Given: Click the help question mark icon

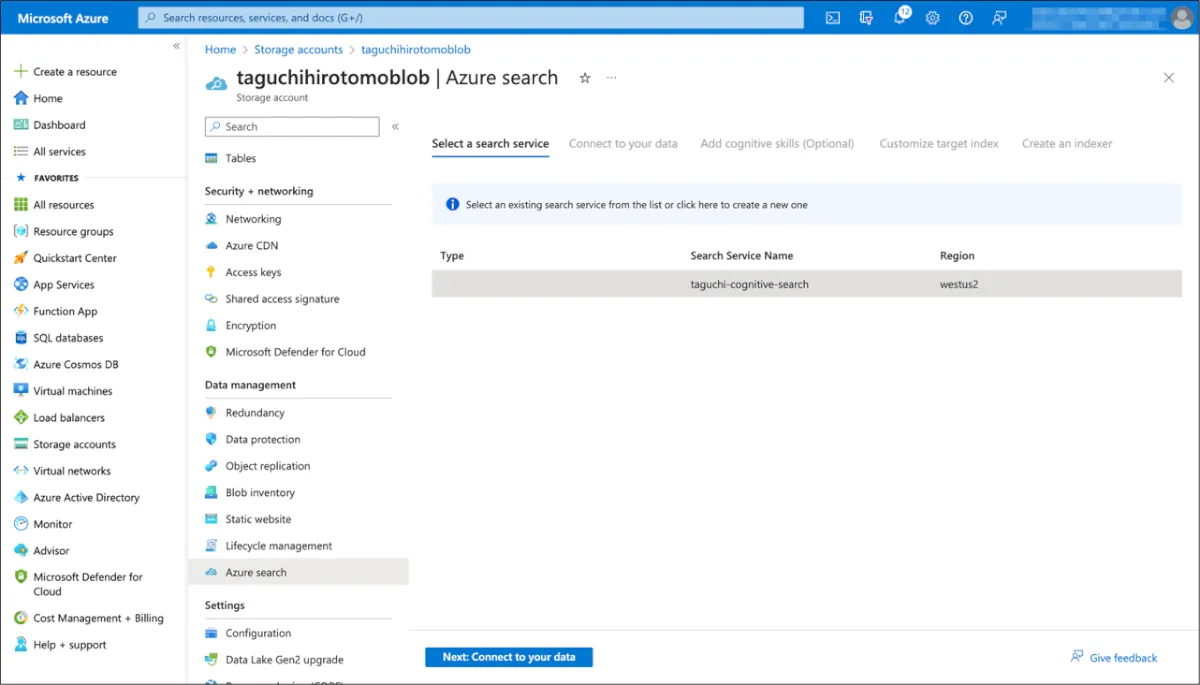Looking at the screenshot, I should coord(965,18).
